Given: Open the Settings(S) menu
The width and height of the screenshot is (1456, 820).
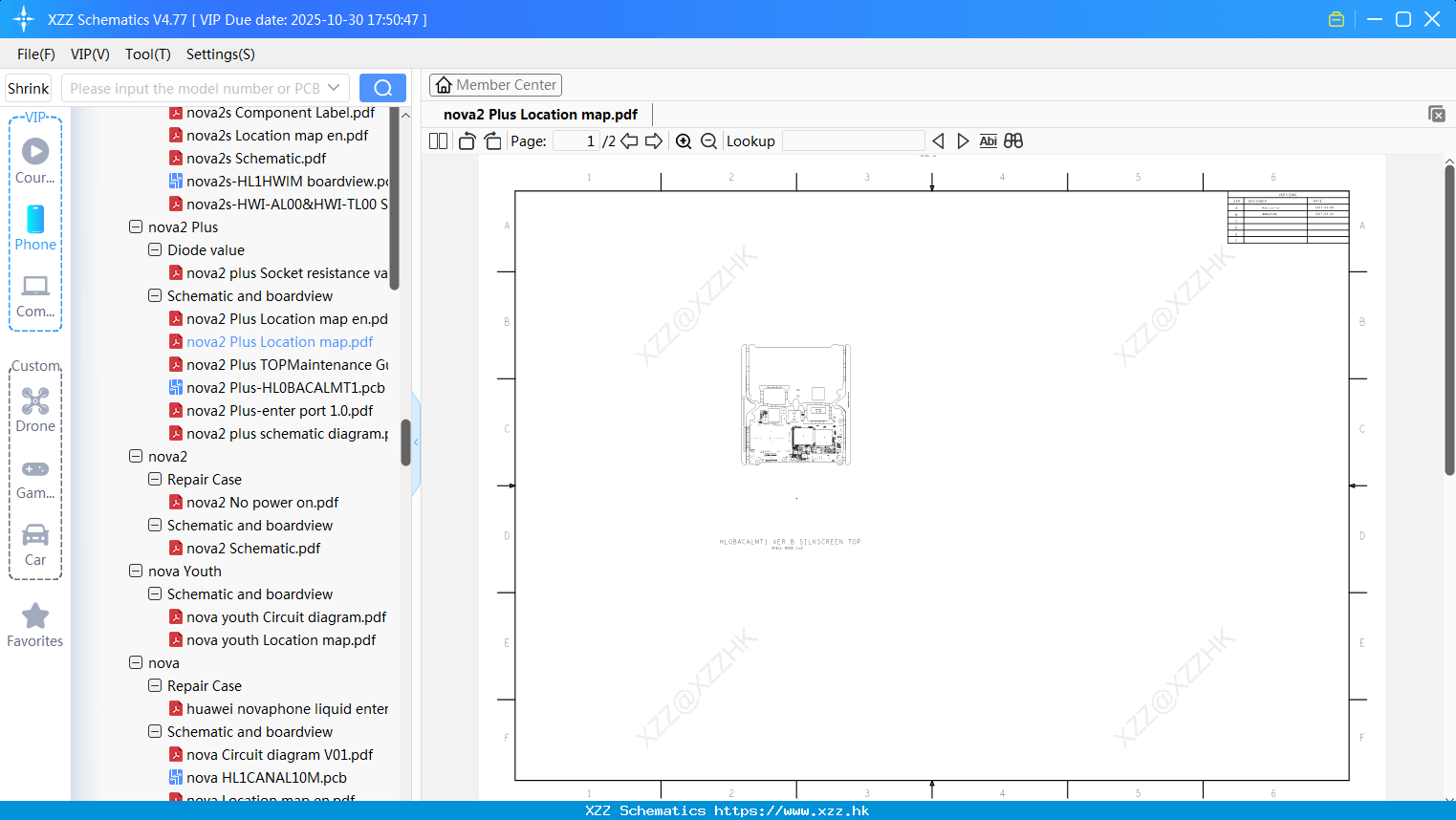Looking at the screenshot, I should pyautogui.click(x=221, y=54).
